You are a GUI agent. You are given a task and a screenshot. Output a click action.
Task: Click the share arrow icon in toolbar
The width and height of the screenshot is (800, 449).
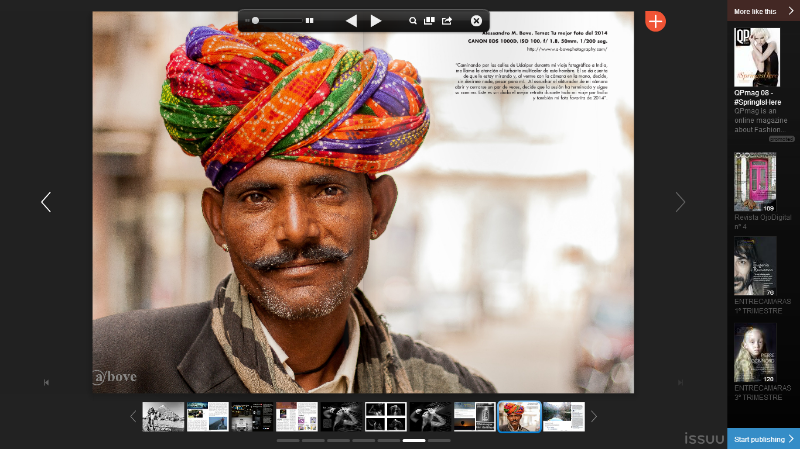[x=447, y=20]
